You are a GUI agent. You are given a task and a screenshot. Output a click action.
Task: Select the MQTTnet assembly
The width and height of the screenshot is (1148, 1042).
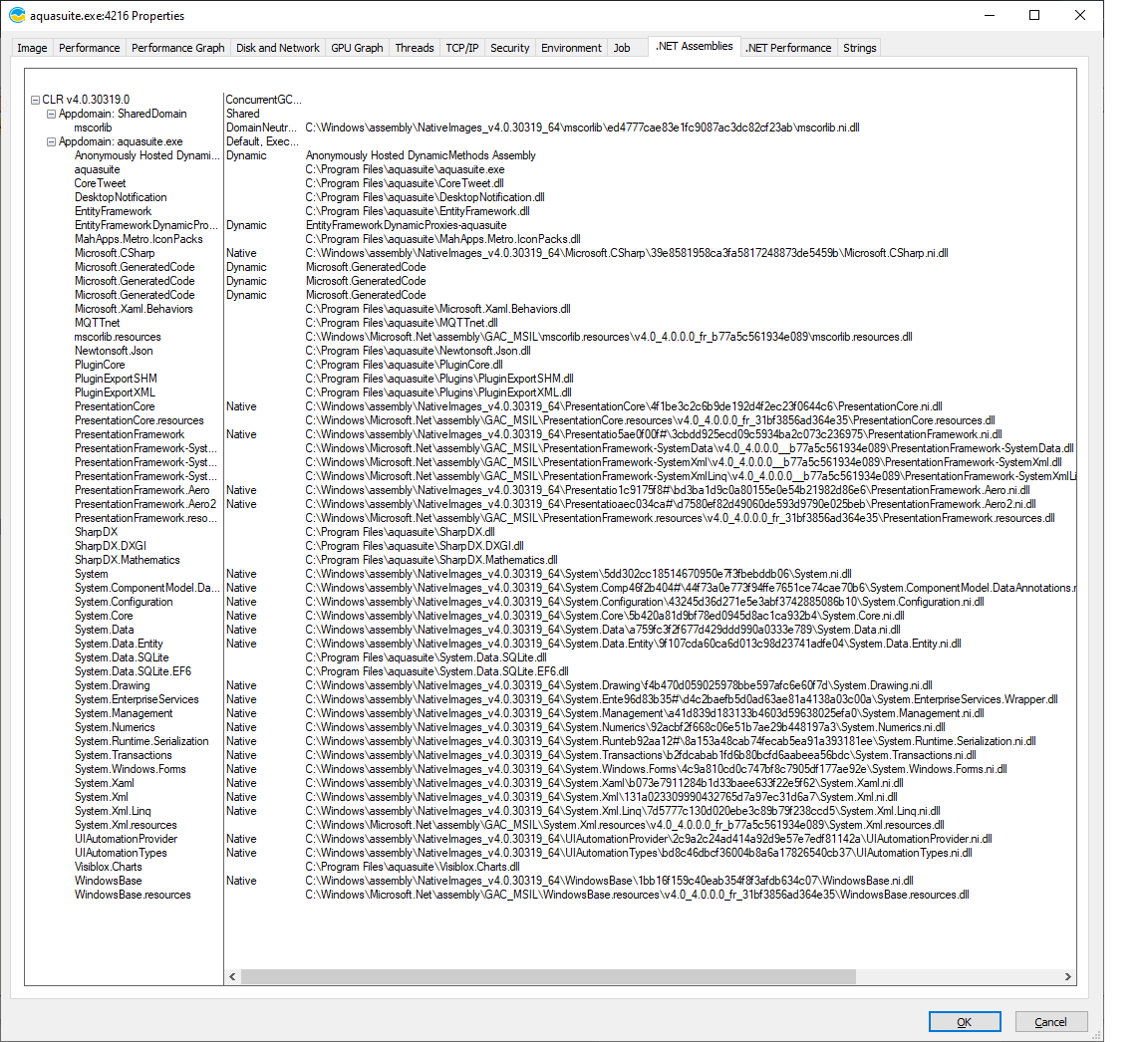(98, 323)
